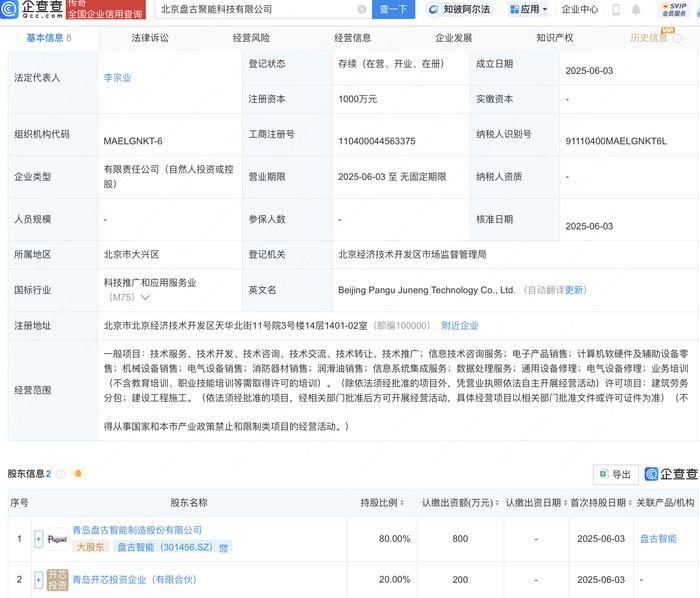
Task: Click taxpayer ID 91110400MAELGNKT6L
Action: 616,141
